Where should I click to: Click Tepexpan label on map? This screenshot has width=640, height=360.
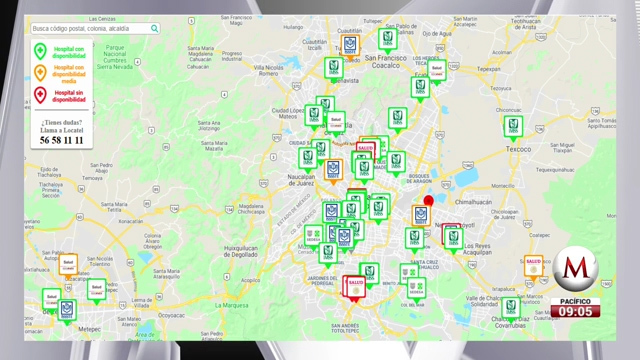[489, 69]
